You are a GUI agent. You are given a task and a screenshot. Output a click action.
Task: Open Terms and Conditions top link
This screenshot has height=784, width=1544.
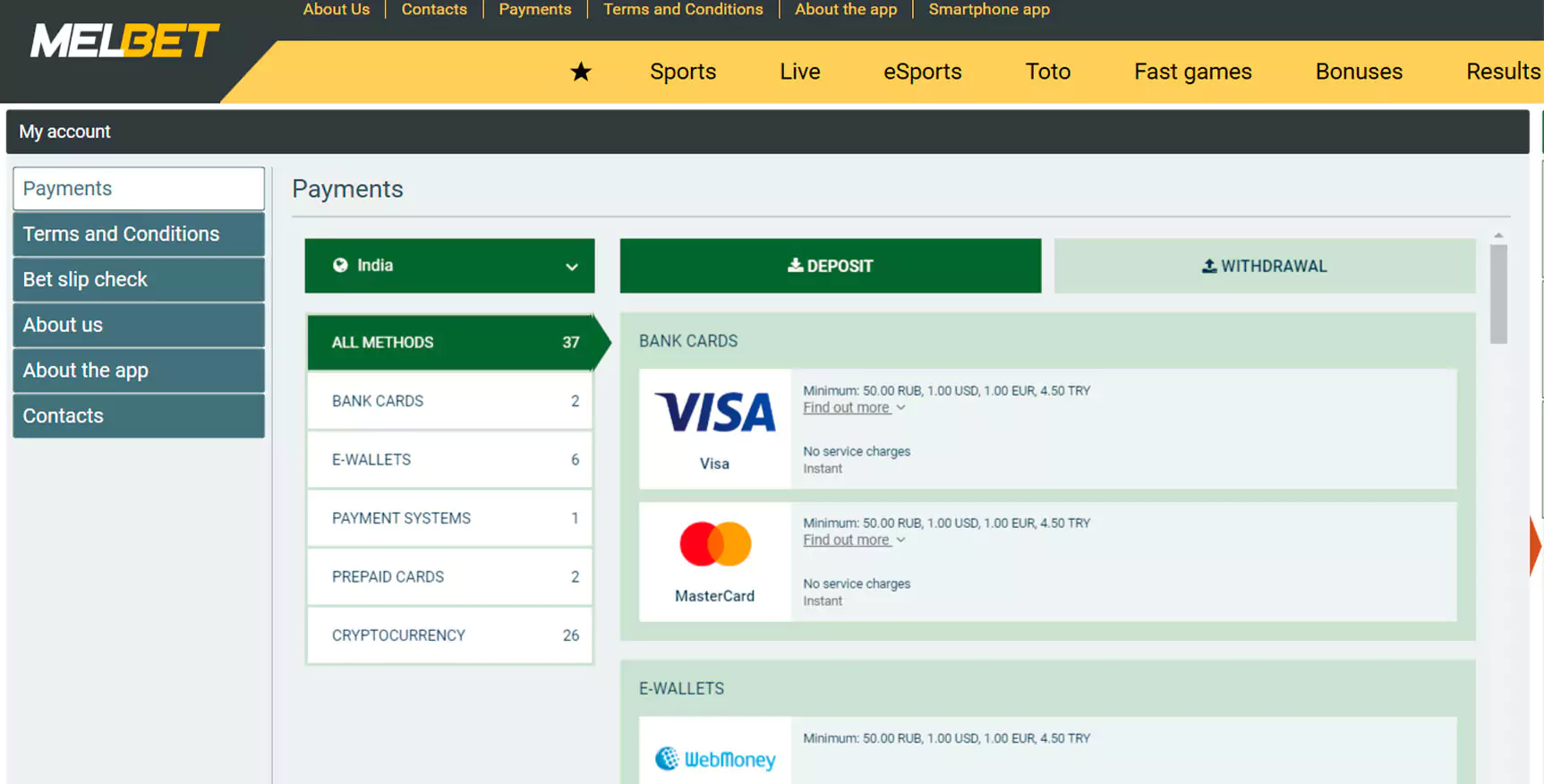[683, 10]
